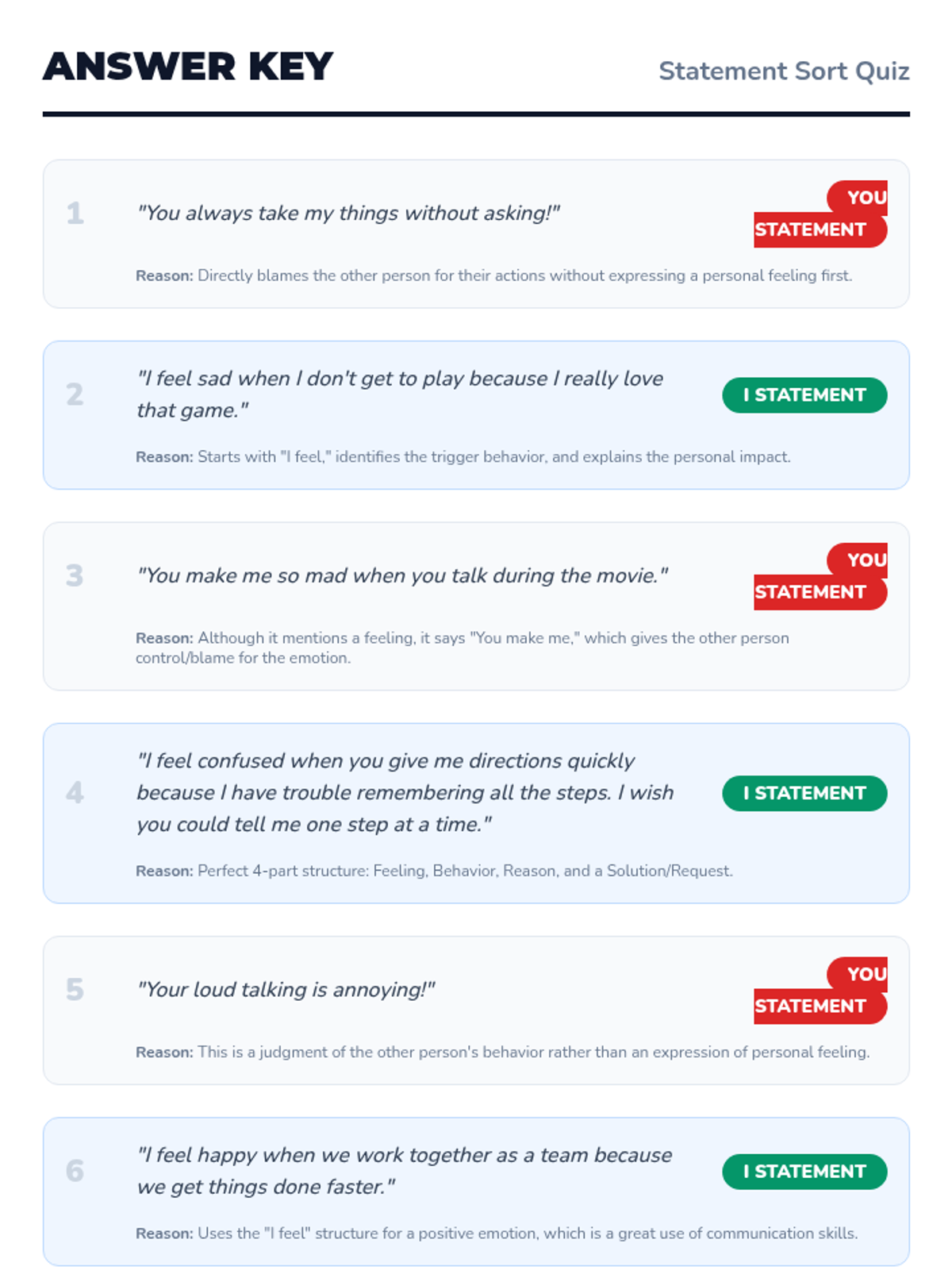Click the I STATEMENT badge on question 6
The height and width of the screenshot is (1270, 952).
coord(804,1171)
